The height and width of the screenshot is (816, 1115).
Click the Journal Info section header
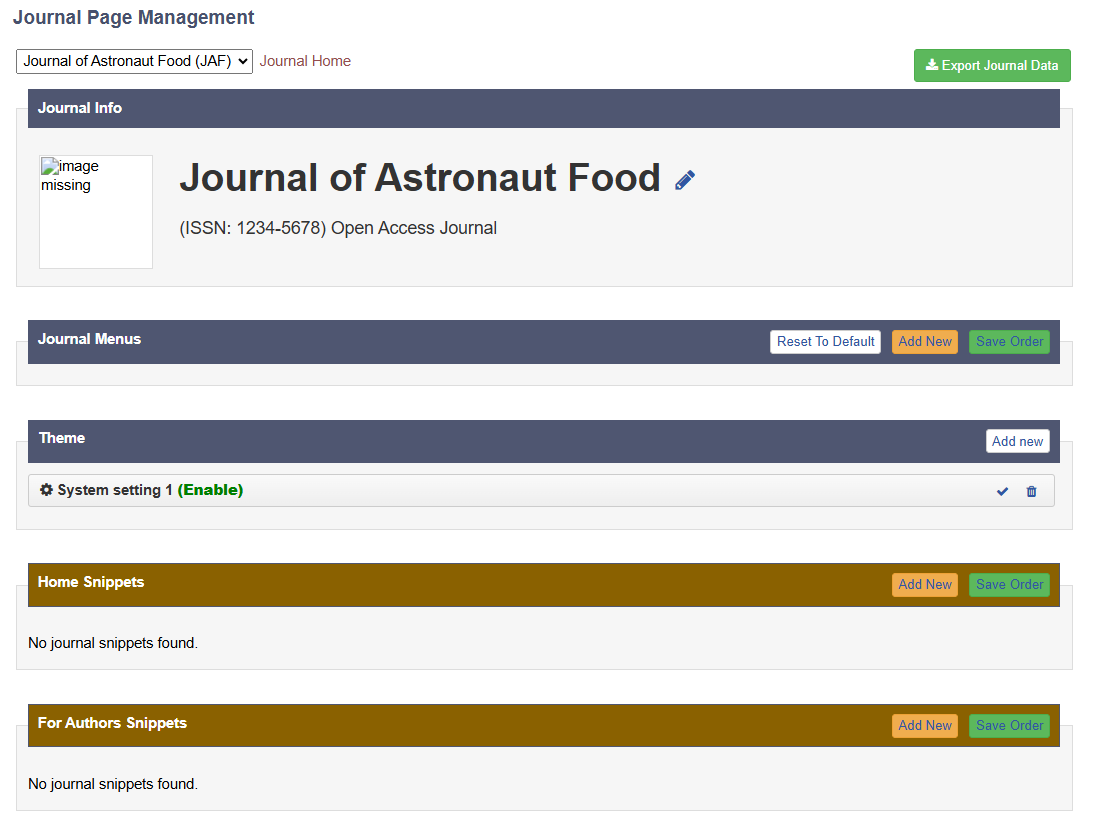coord(80,108)
